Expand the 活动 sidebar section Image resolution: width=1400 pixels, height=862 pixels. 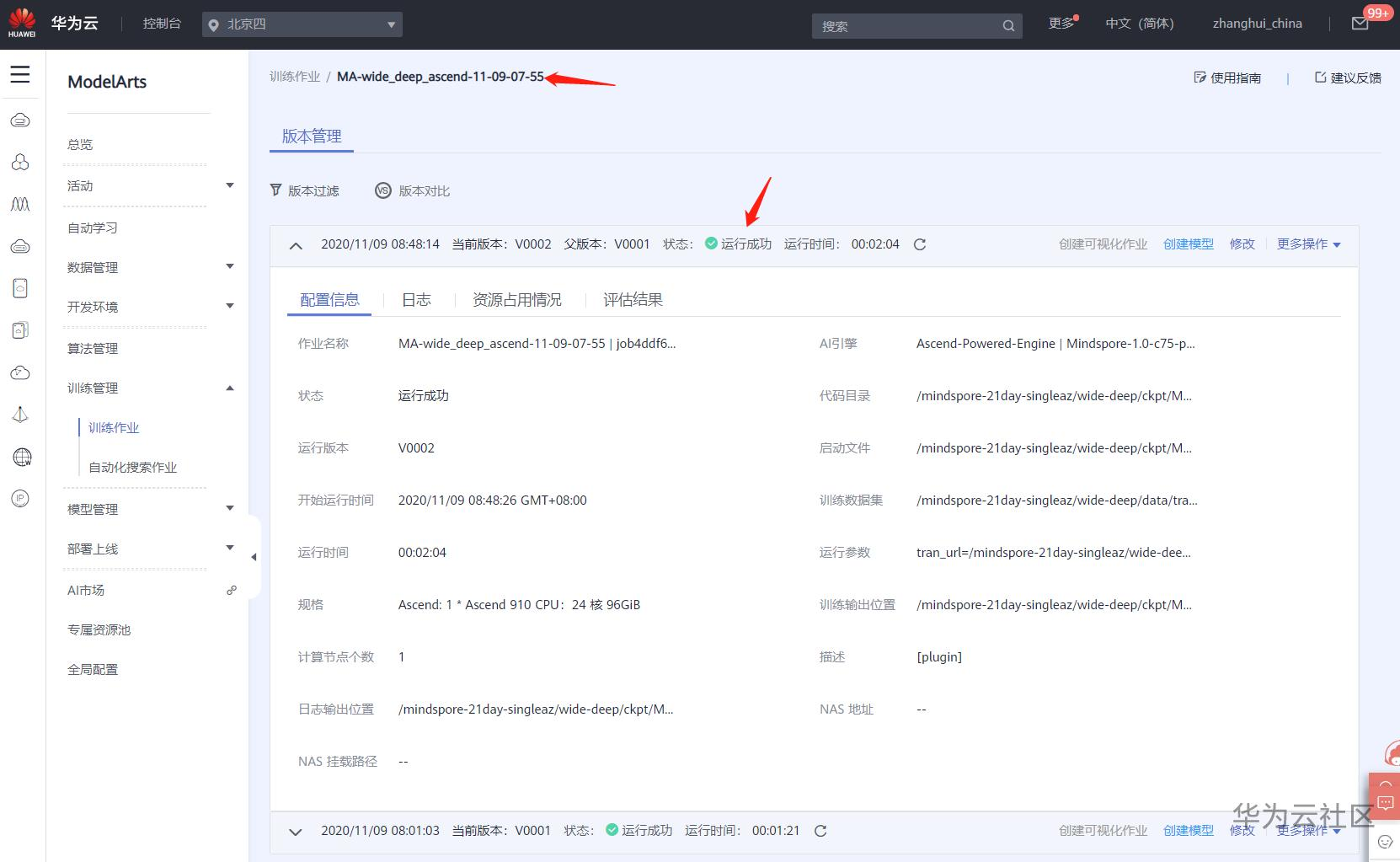pyautogui.click(x=230, y=185)
